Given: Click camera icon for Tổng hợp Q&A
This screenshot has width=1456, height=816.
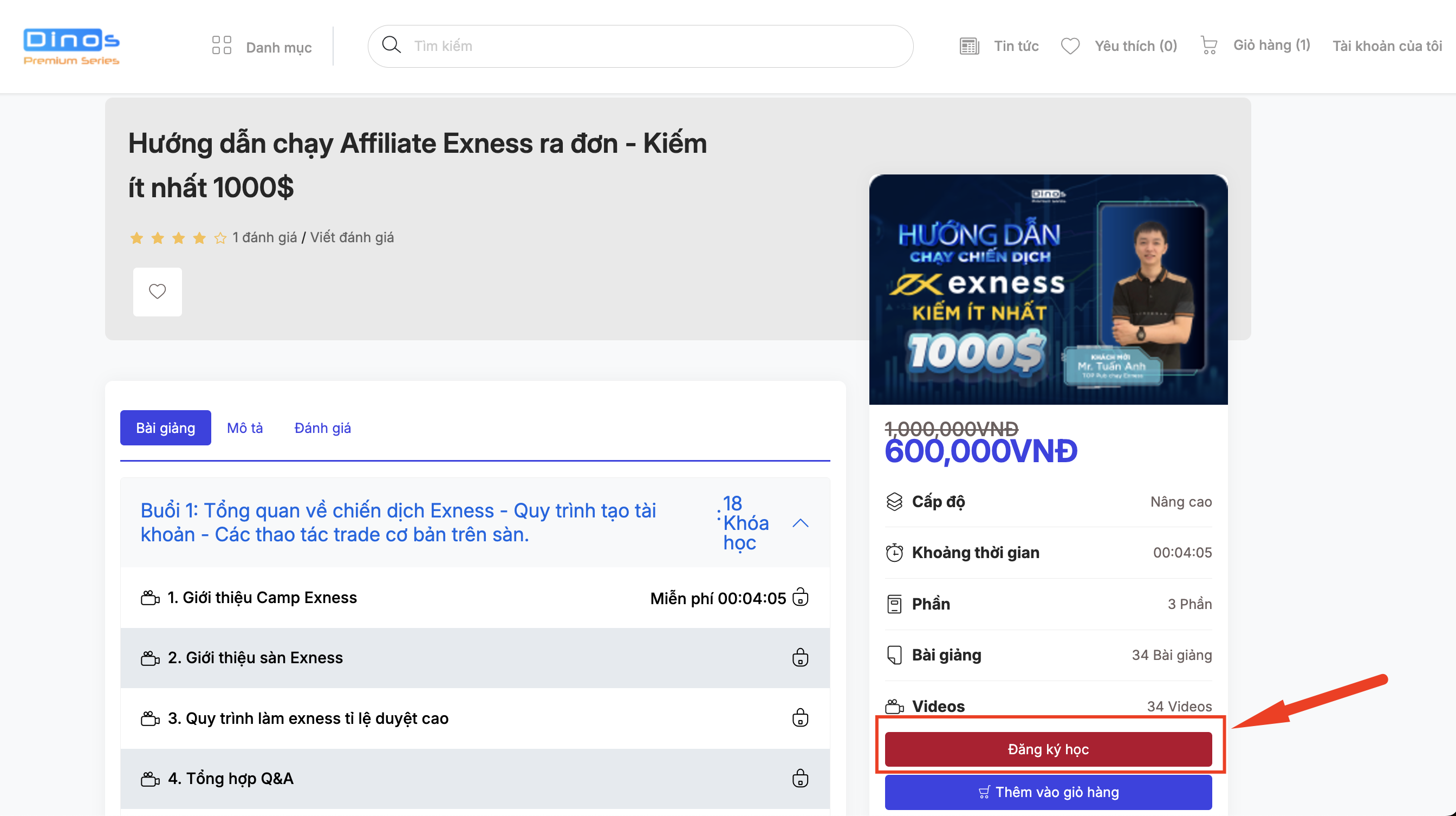Looking at the screenshot, I should pyautogui.click(x=150, y=779).
